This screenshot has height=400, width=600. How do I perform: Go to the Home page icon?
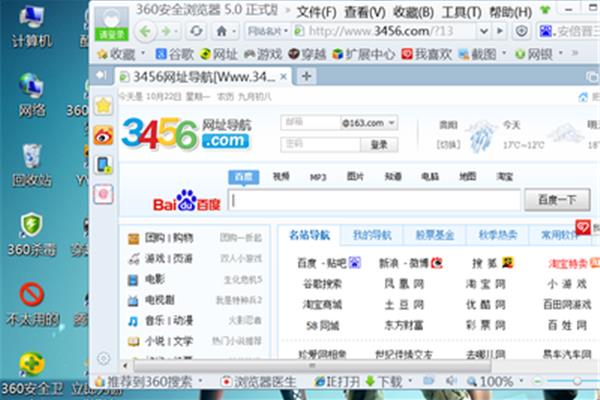[x=222, y=31]
